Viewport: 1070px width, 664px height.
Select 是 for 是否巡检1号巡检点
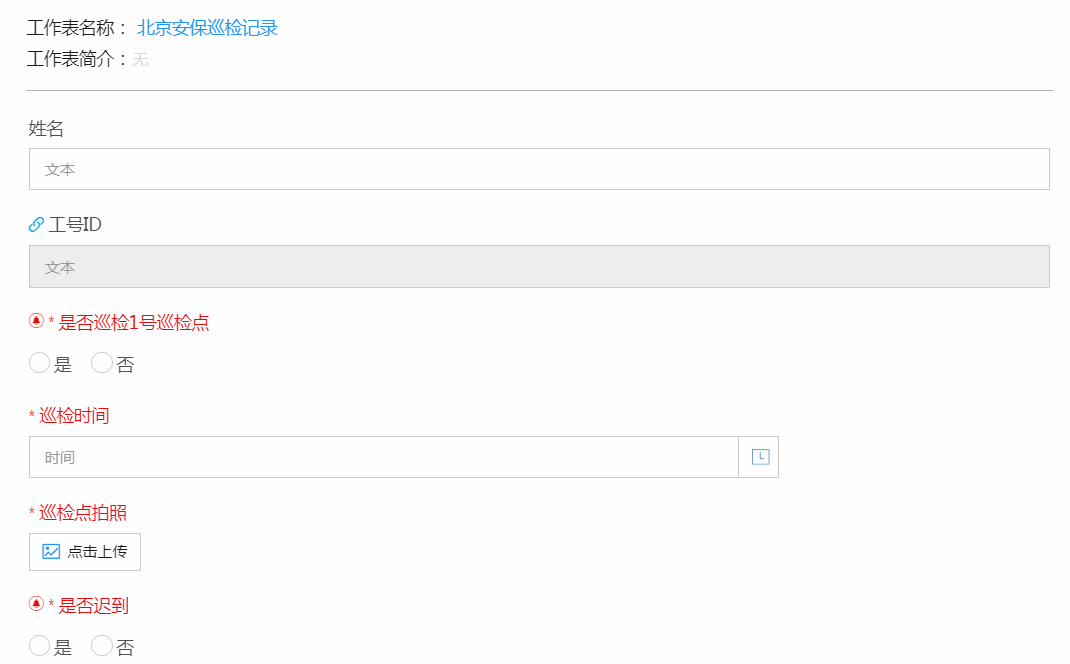pyautogui.click(x=40, y=363)
